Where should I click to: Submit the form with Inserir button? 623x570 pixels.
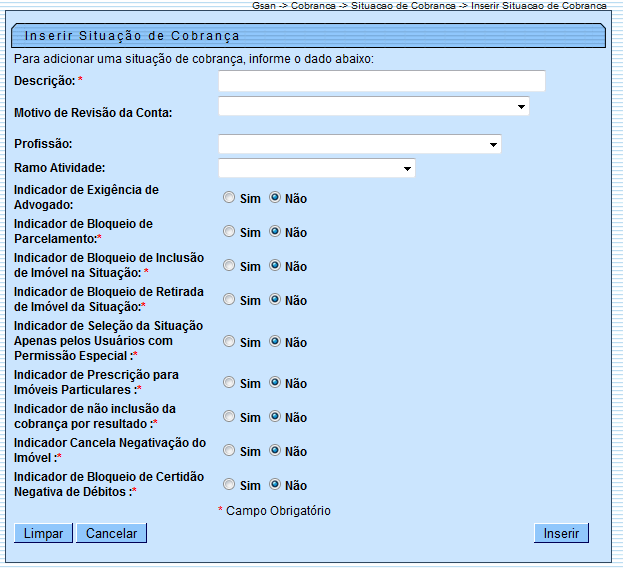(x=561, y=533)
